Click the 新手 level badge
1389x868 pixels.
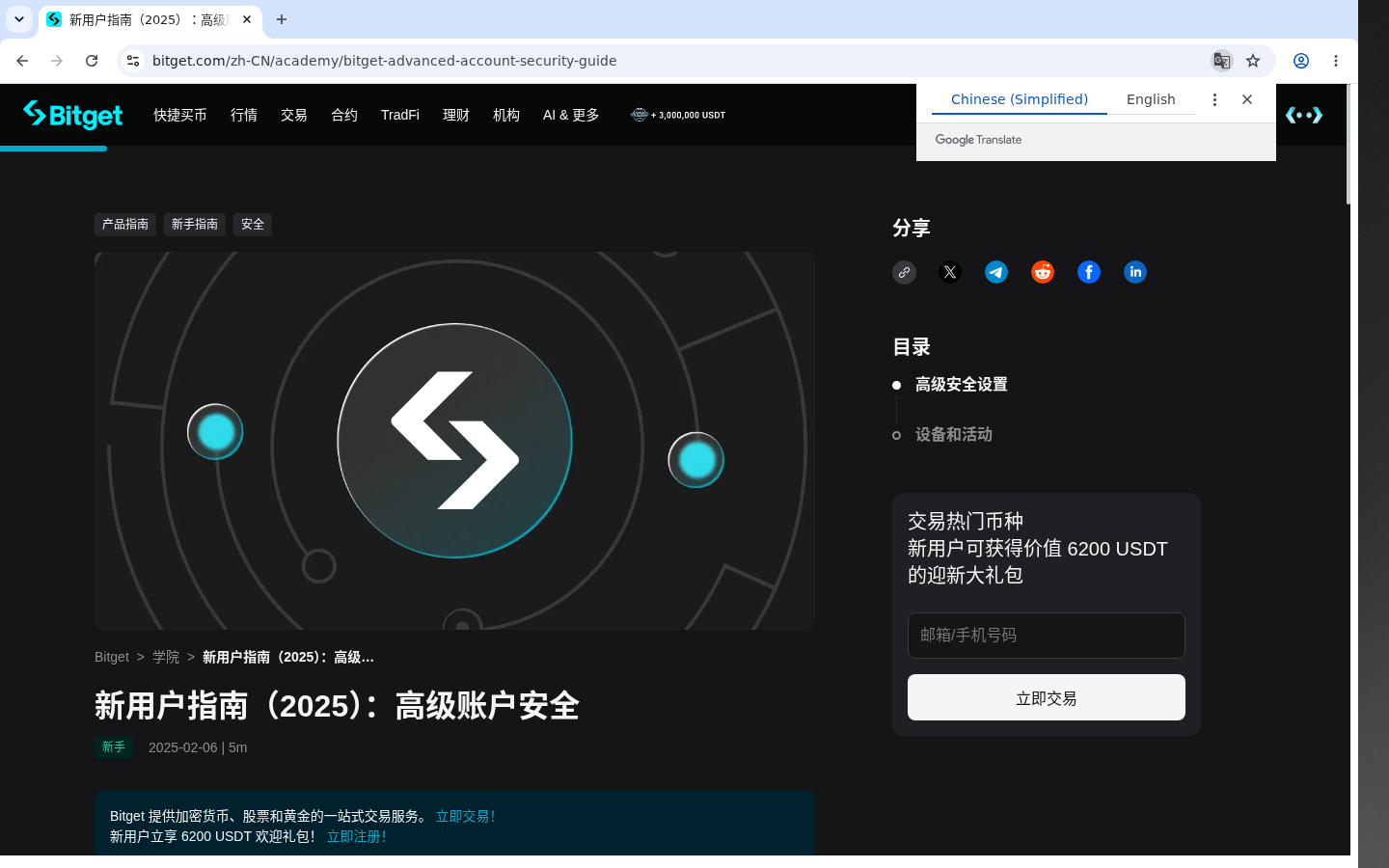click(x=114, y=747)
